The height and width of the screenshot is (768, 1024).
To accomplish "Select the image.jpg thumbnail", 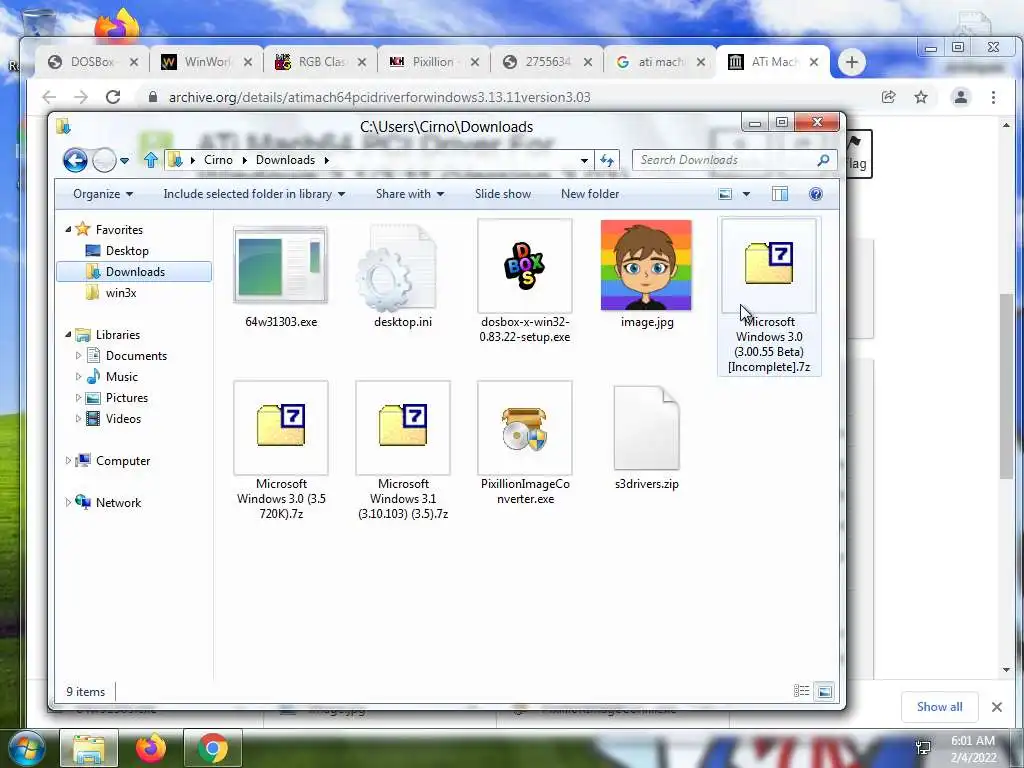I will coord(646,265).
